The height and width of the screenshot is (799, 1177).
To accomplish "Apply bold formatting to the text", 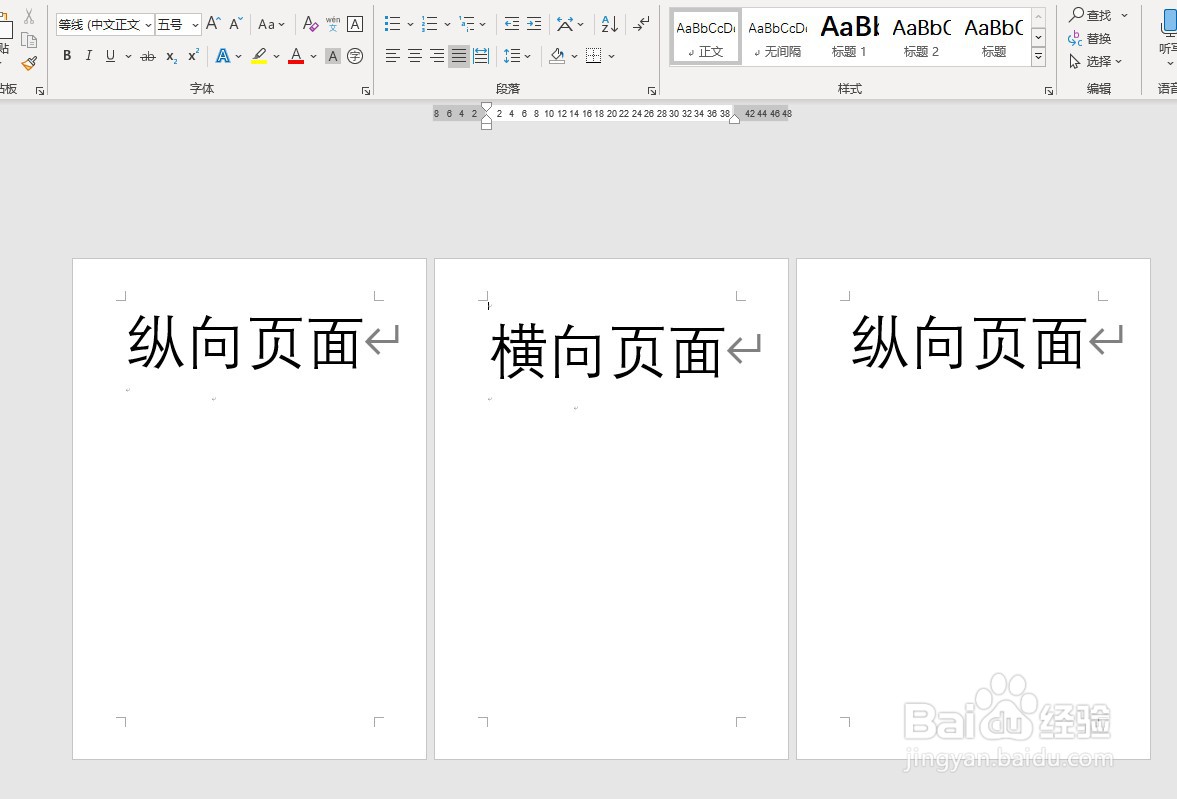I will tap(66, 56).
